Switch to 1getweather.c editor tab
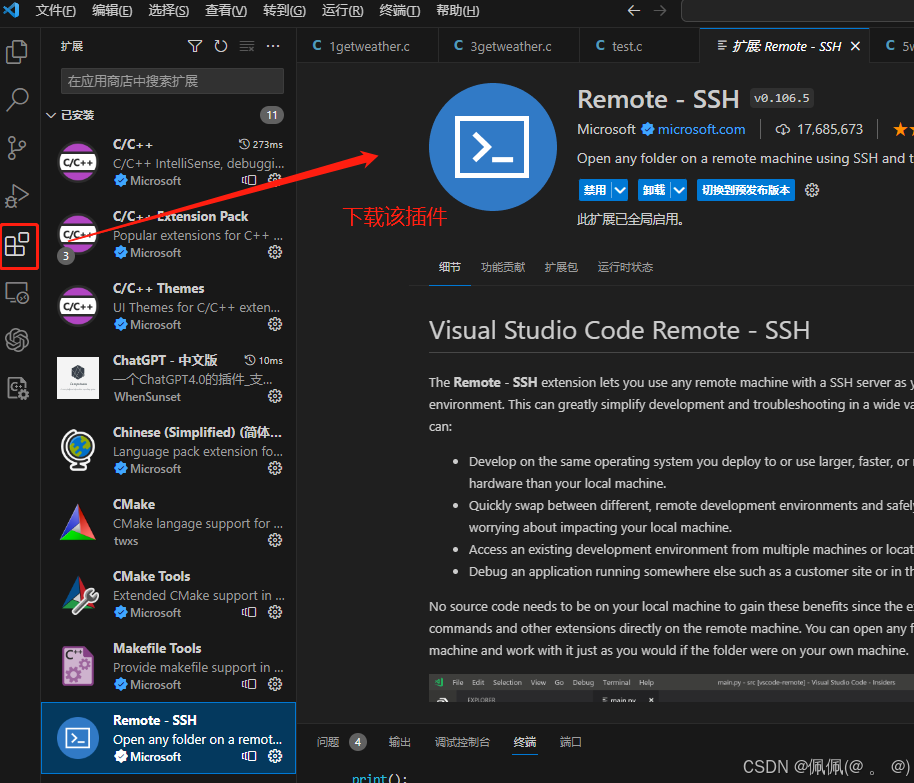Viewport: 914px width, 783px height. pyautogui.click(x=368, y=46)
